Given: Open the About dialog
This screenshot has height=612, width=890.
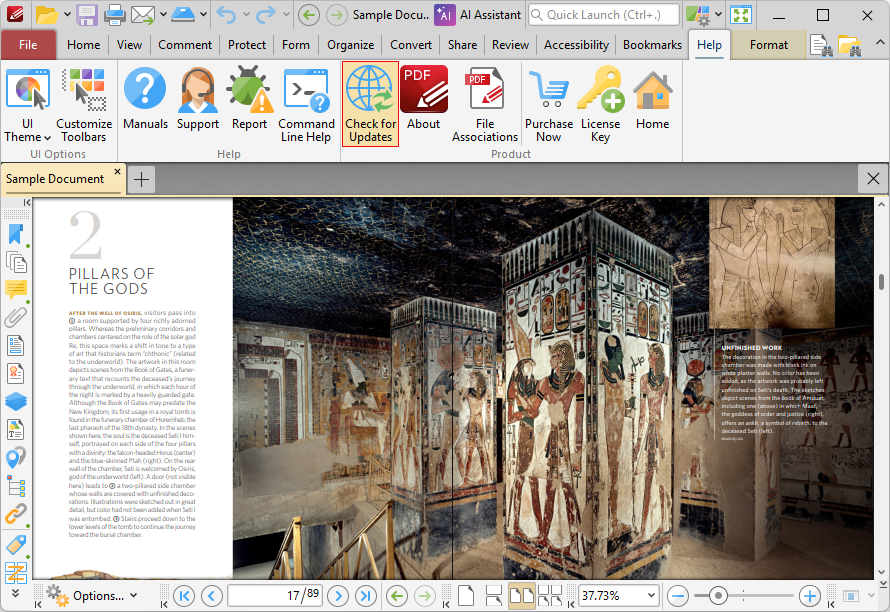Looking at the screenshot, I should [423, 99].
